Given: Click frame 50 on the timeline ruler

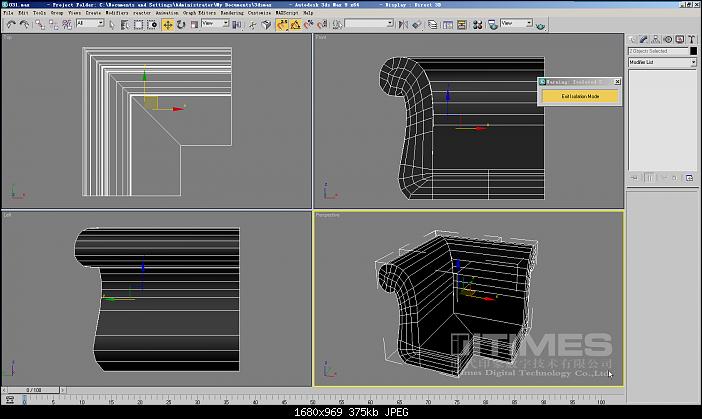Looking at the screenshot, I should tap(312, 400).
